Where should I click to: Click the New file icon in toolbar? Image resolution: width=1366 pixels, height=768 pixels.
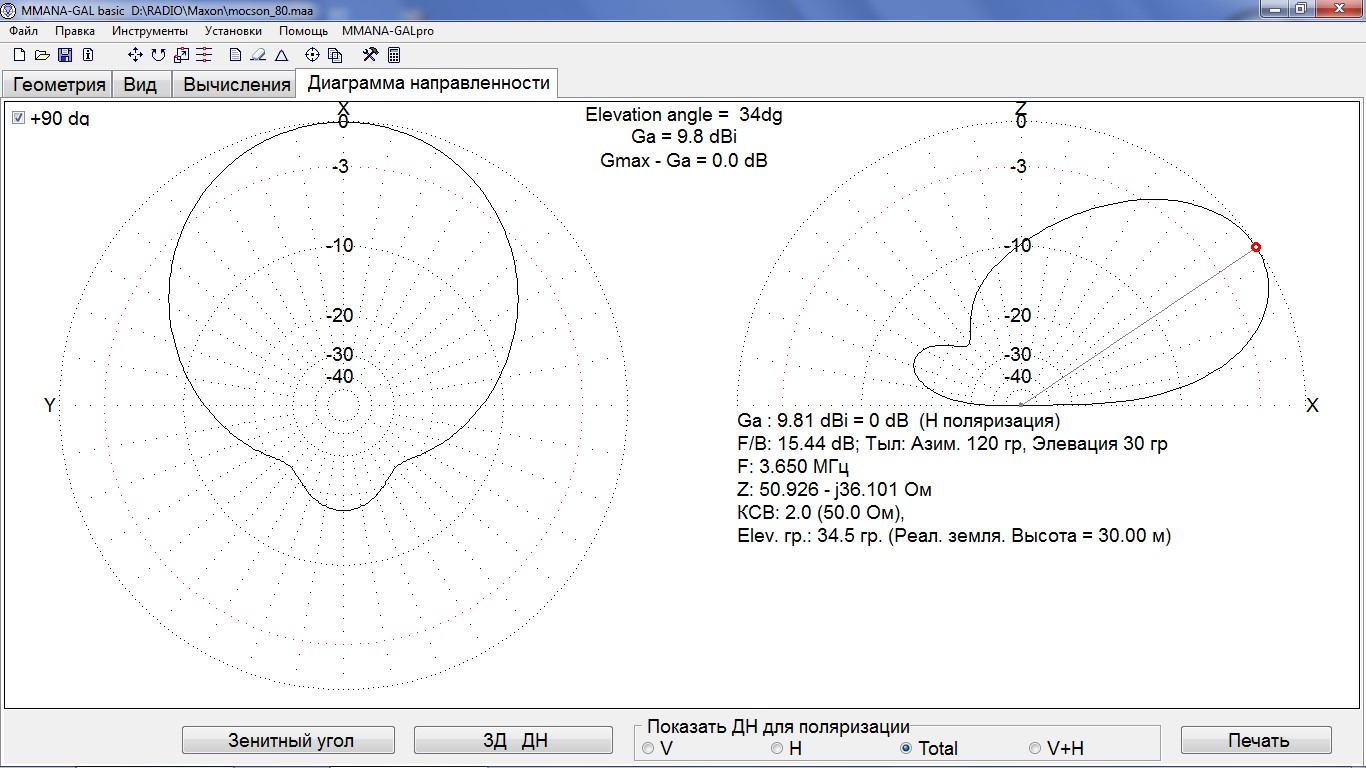pos(19,55)
